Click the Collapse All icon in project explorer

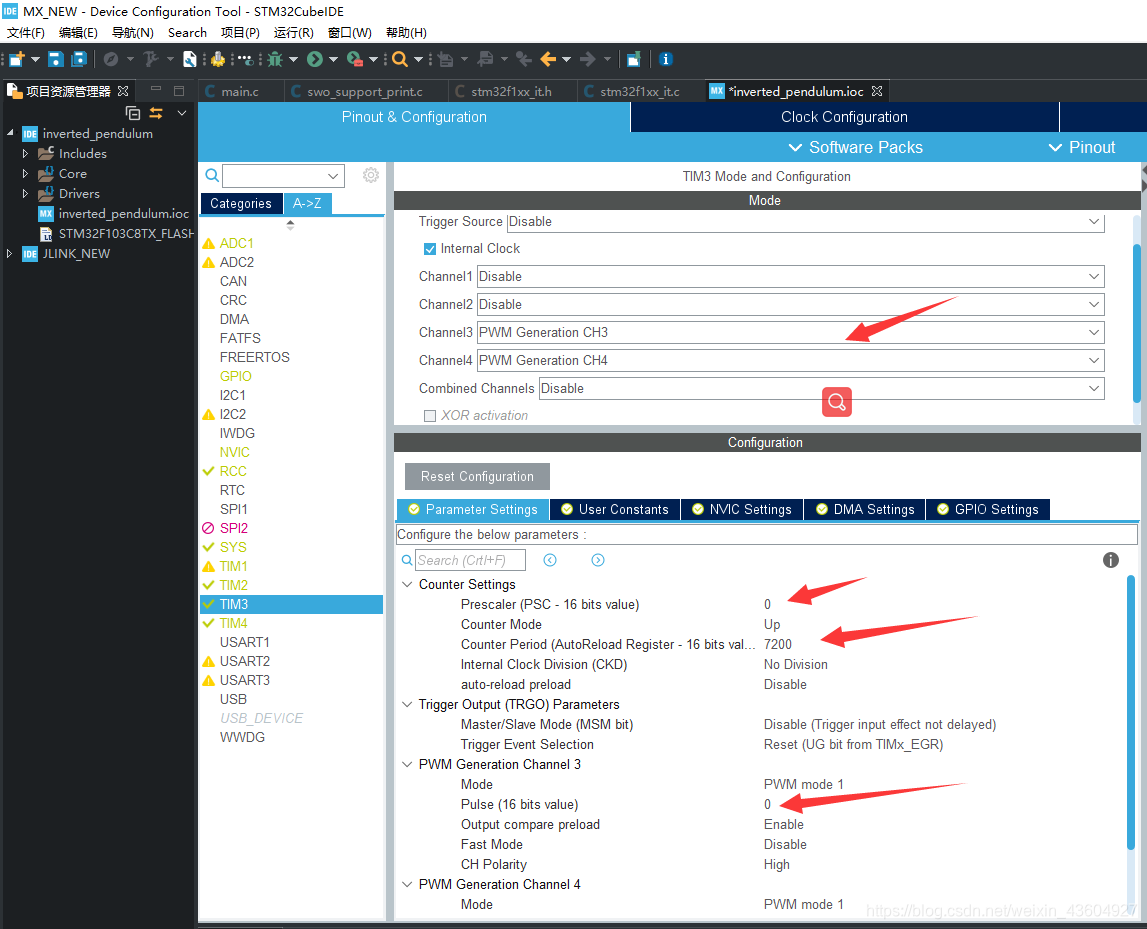tap(132, 113)
